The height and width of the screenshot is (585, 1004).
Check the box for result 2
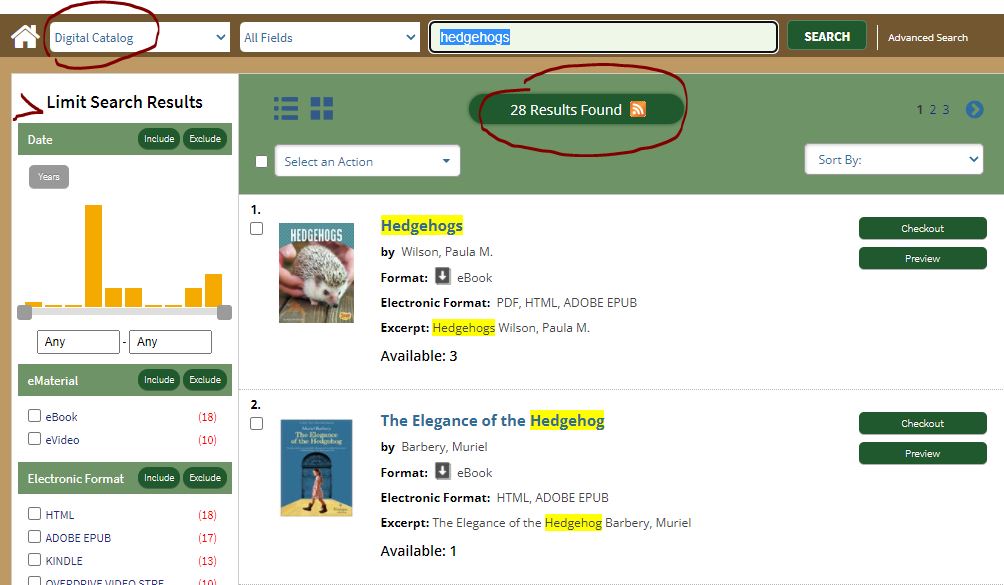coord(256,424)
